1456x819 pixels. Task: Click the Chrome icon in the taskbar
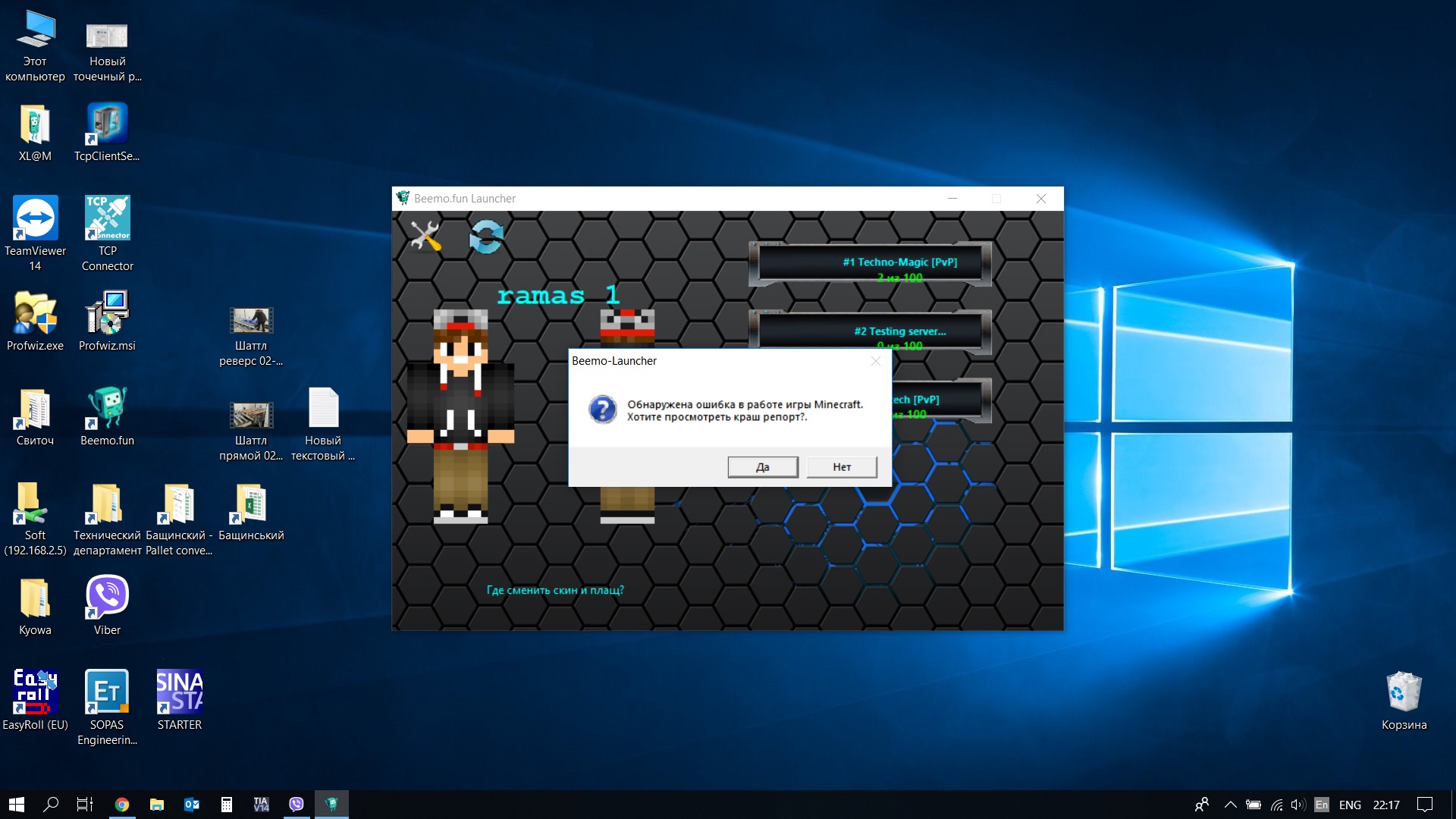122,805
